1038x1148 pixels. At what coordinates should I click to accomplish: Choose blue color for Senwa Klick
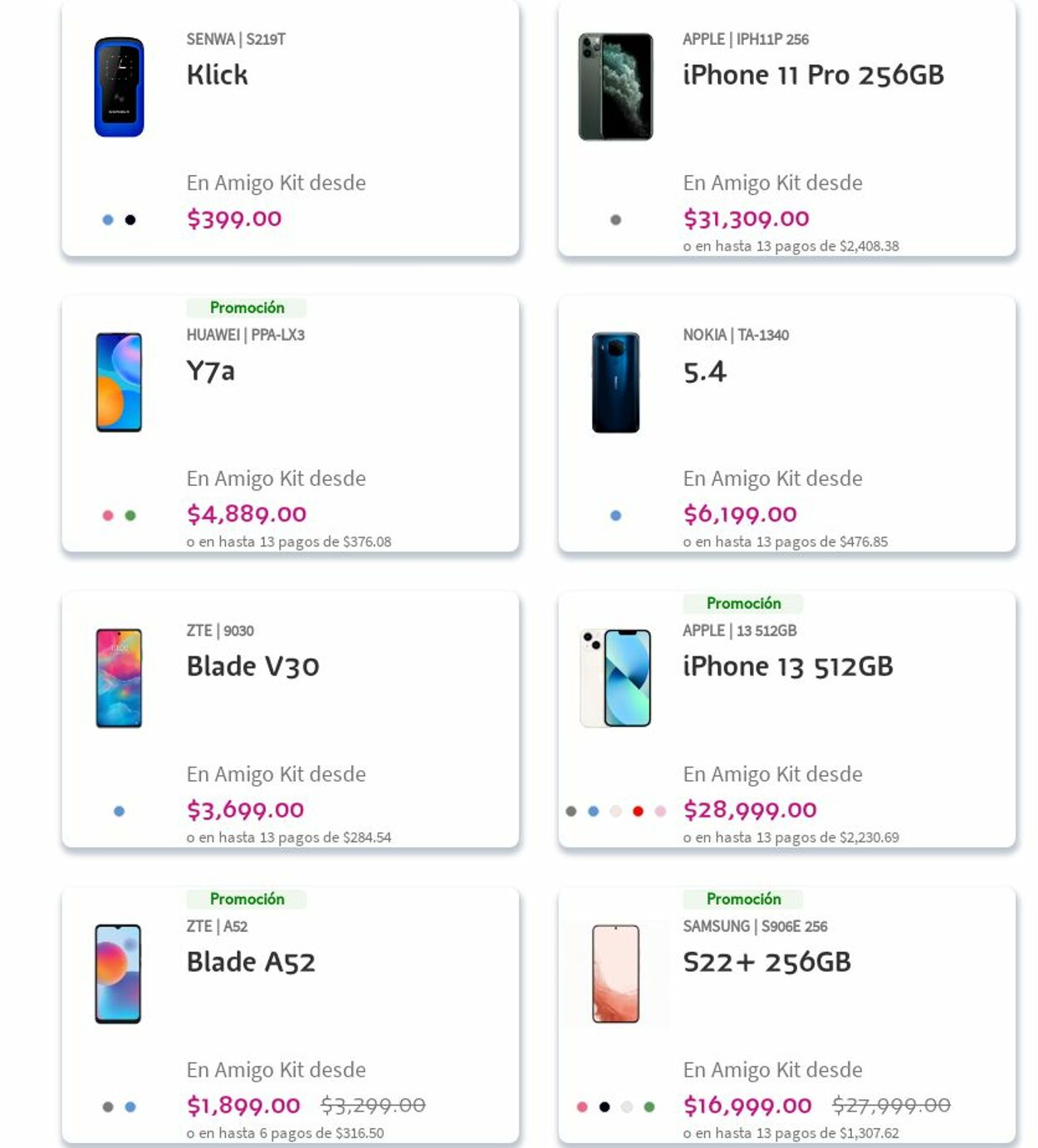108,220
